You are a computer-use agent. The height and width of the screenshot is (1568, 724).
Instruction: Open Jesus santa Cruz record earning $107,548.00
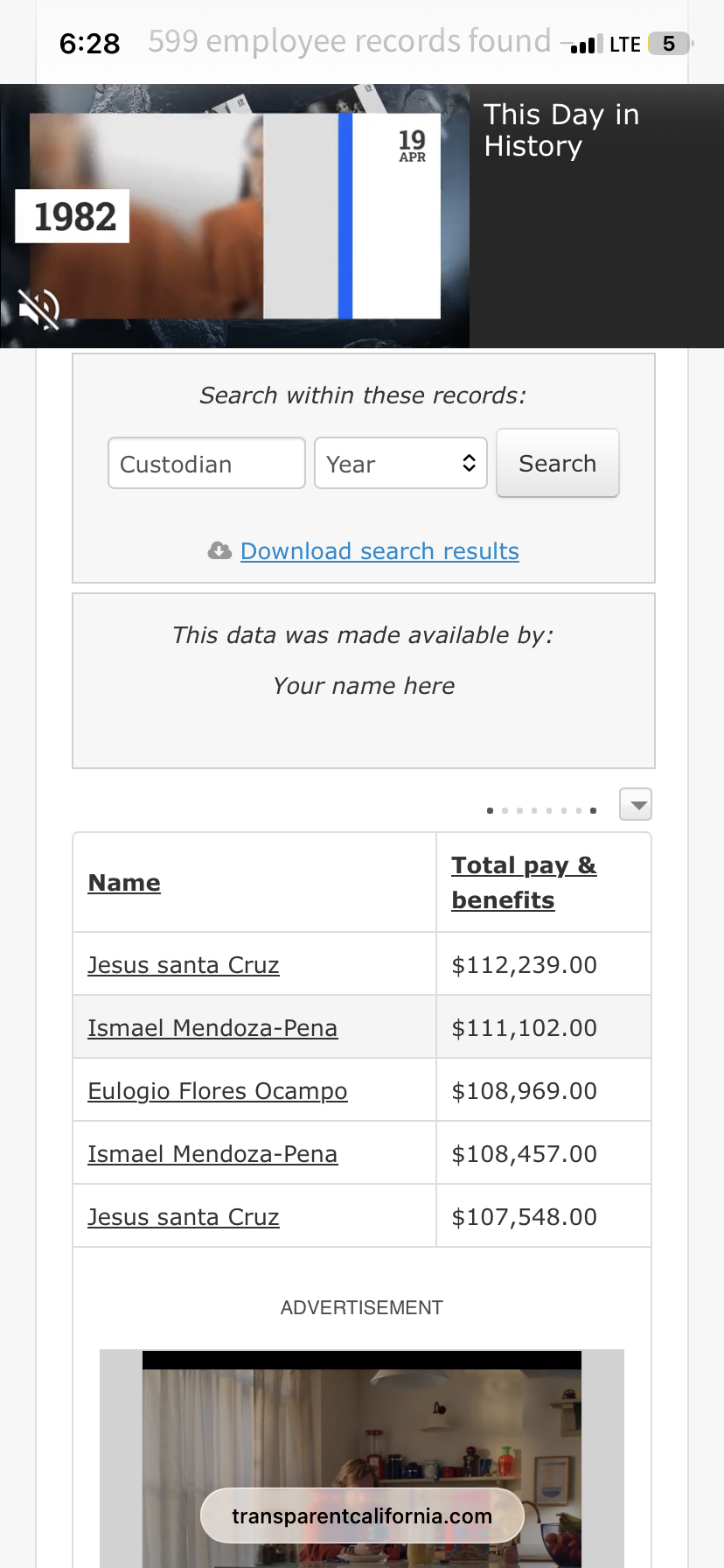(x=184, y=1217)
